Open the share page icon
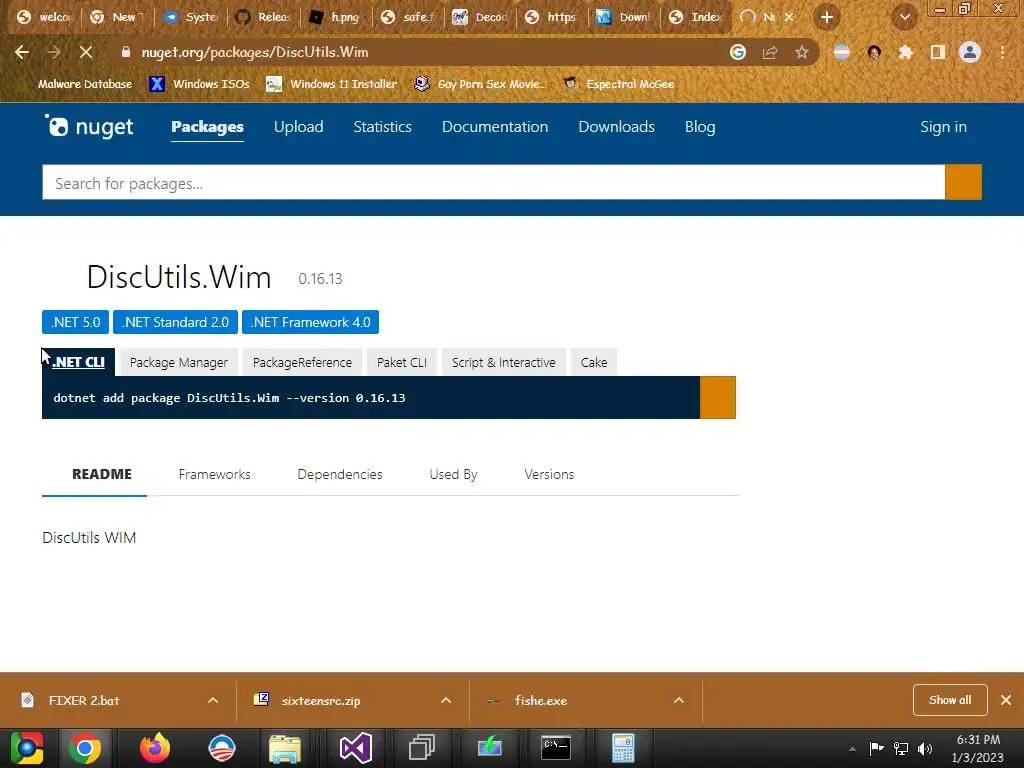Image resolution: width=1024 pixels, height=768 pixels. point(770,52)
